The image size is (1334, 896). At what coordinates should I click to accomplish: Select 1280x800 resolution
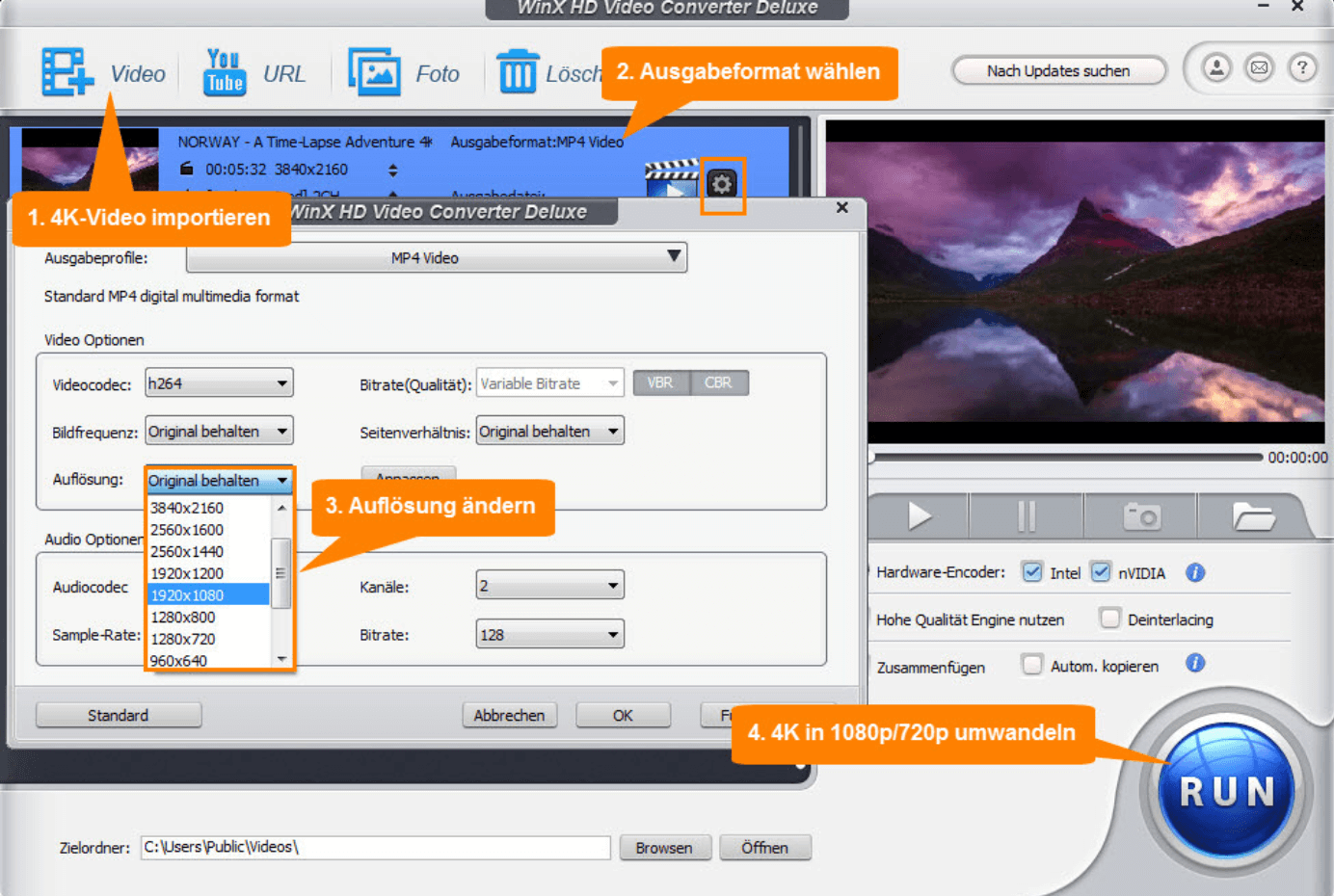click(208, 618)
